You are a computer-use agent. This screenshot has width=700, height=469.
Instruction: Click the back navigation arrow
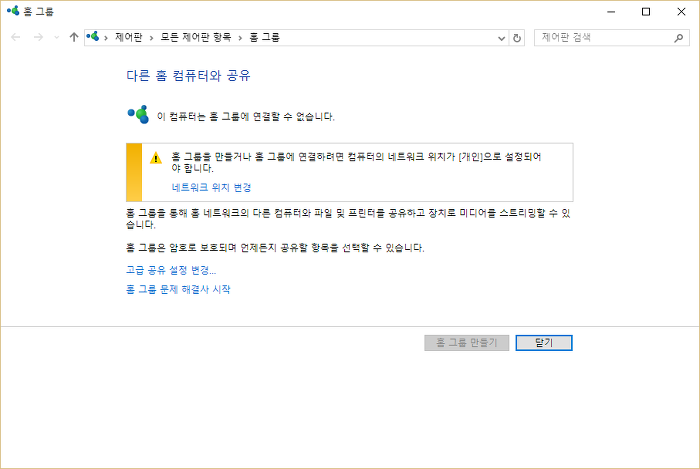(x=16, y=37)
